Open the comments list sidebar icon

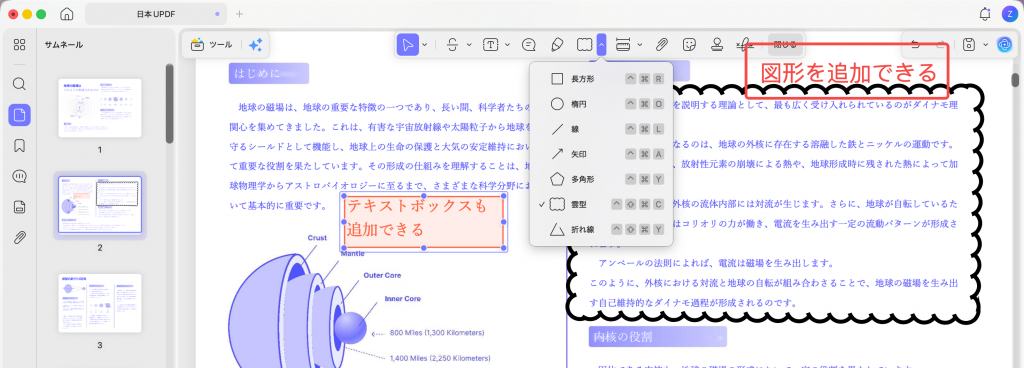20,176
